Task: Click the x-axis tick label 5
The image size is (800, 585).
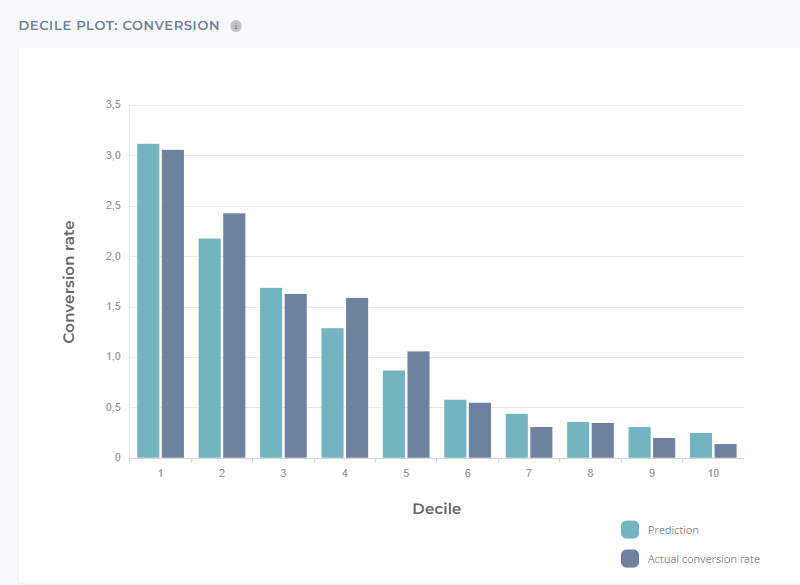Action: pyautogui.click(x=406, y=473)
